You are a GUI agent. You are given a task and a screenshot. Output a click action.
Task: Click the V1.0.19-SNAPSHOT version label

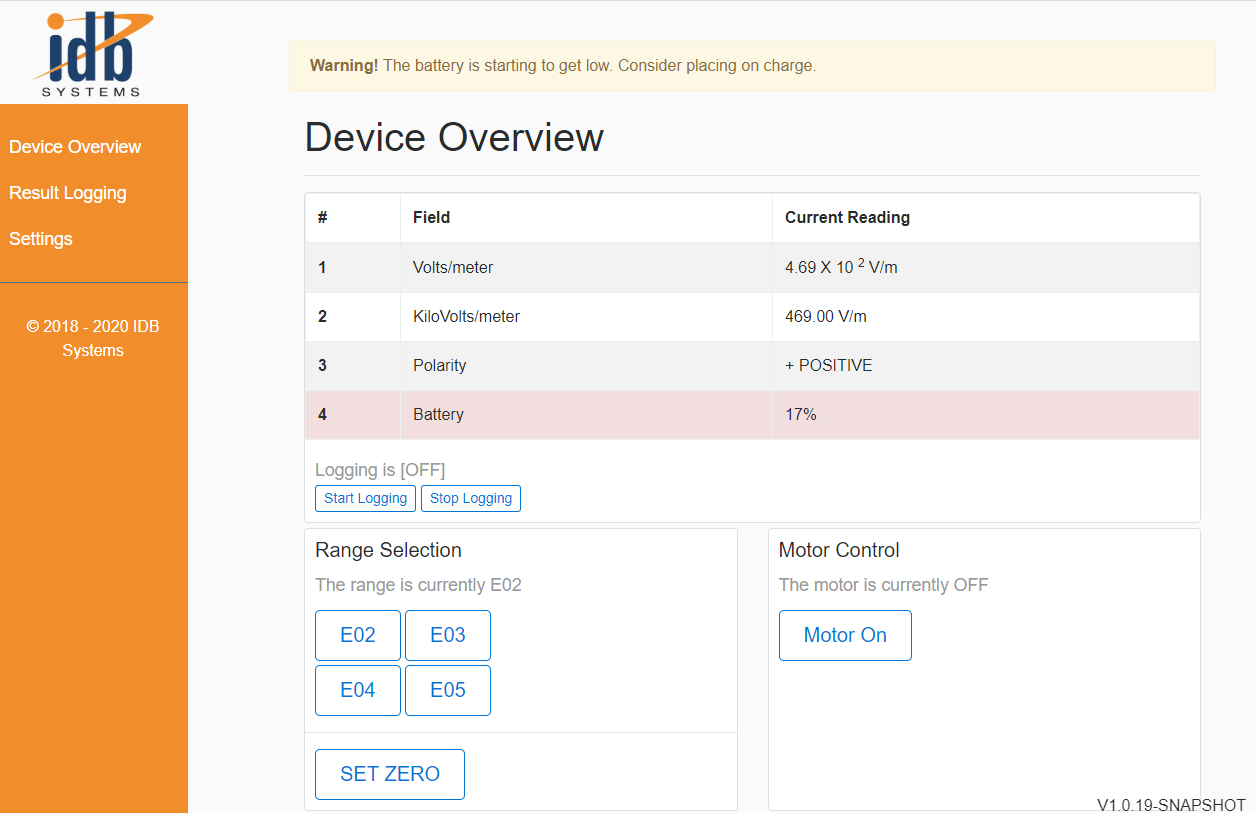[1171, 805]
